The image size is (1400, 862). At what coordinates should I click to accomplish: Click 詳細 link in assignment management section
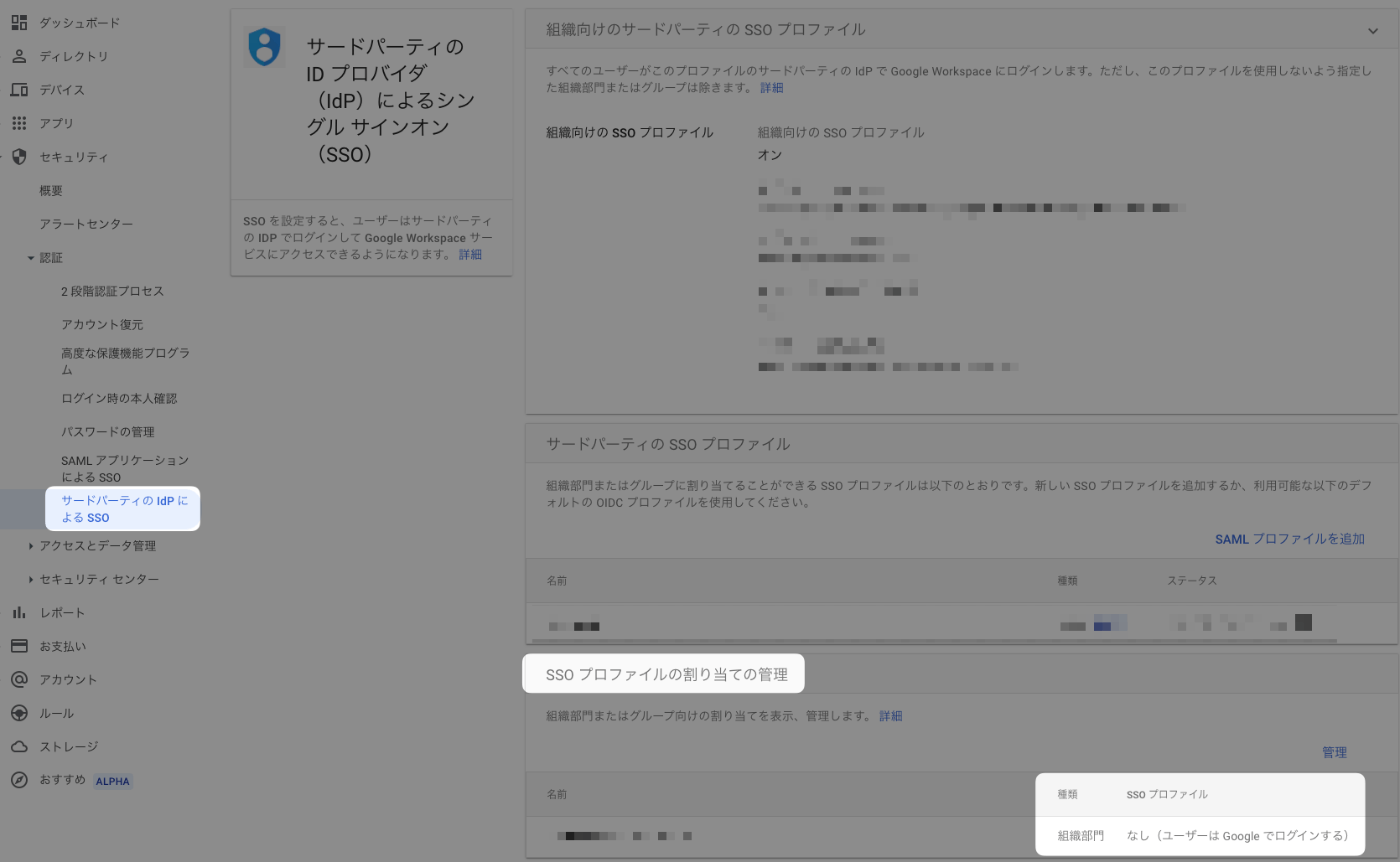pos(890,716)
